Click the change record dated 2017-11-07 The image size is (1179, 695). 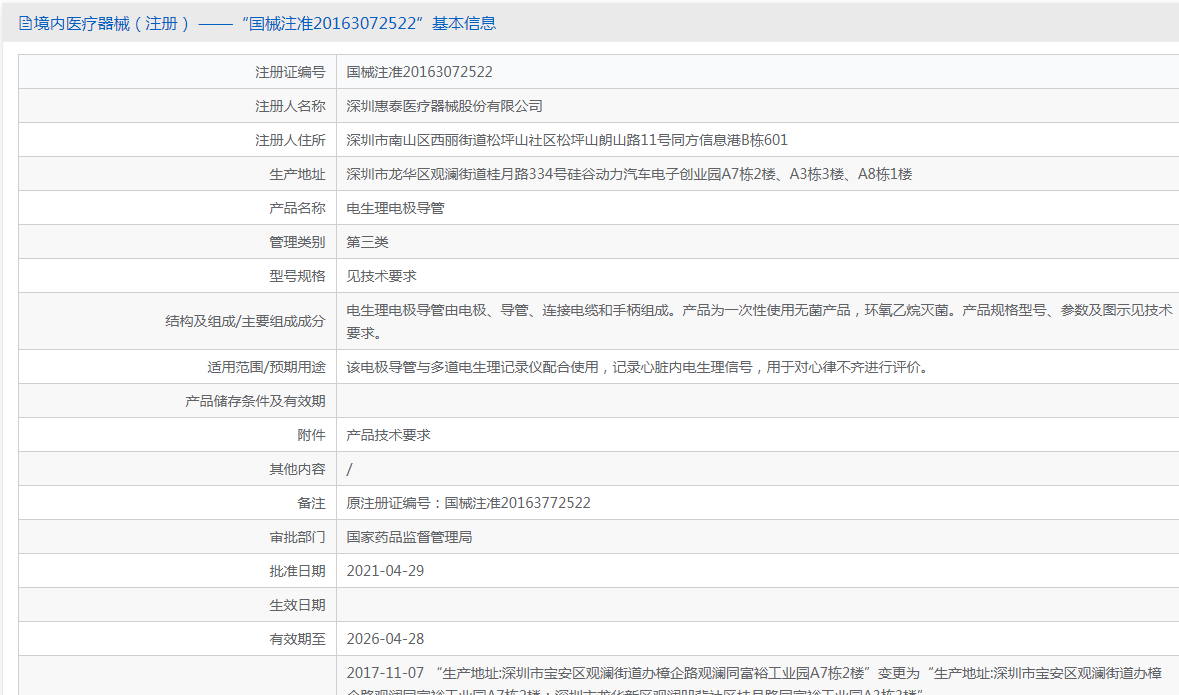coord(754,682)
